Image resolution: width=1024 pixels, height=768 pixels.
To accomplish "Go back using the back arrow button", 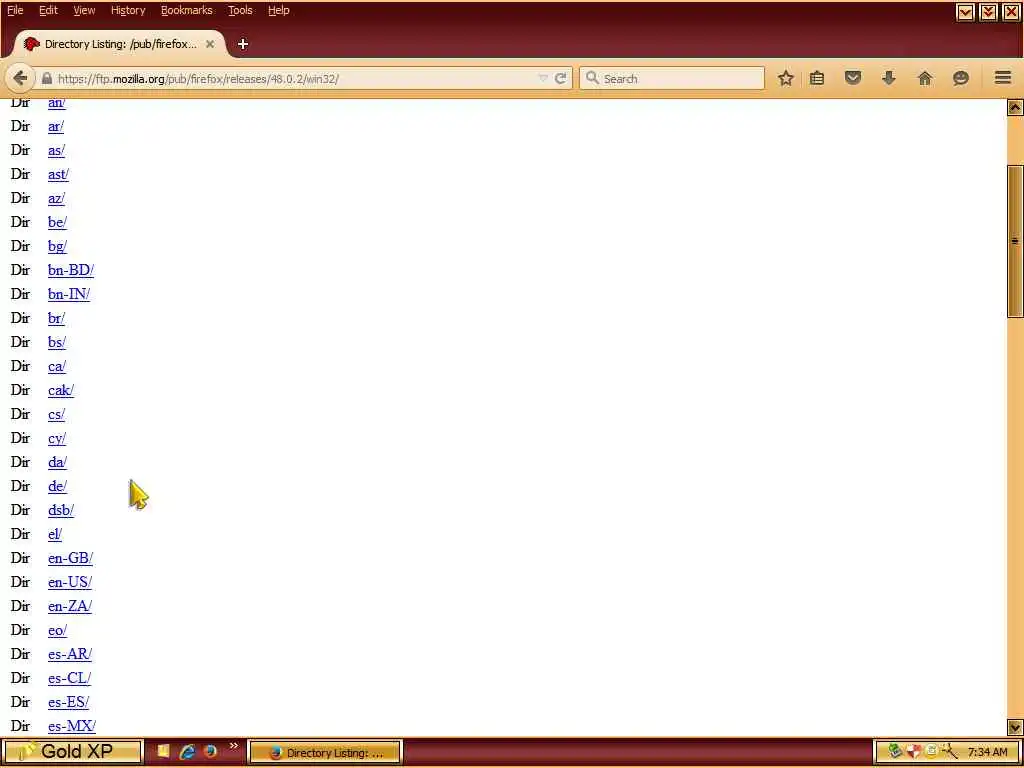I will click(x=20, y=78).
